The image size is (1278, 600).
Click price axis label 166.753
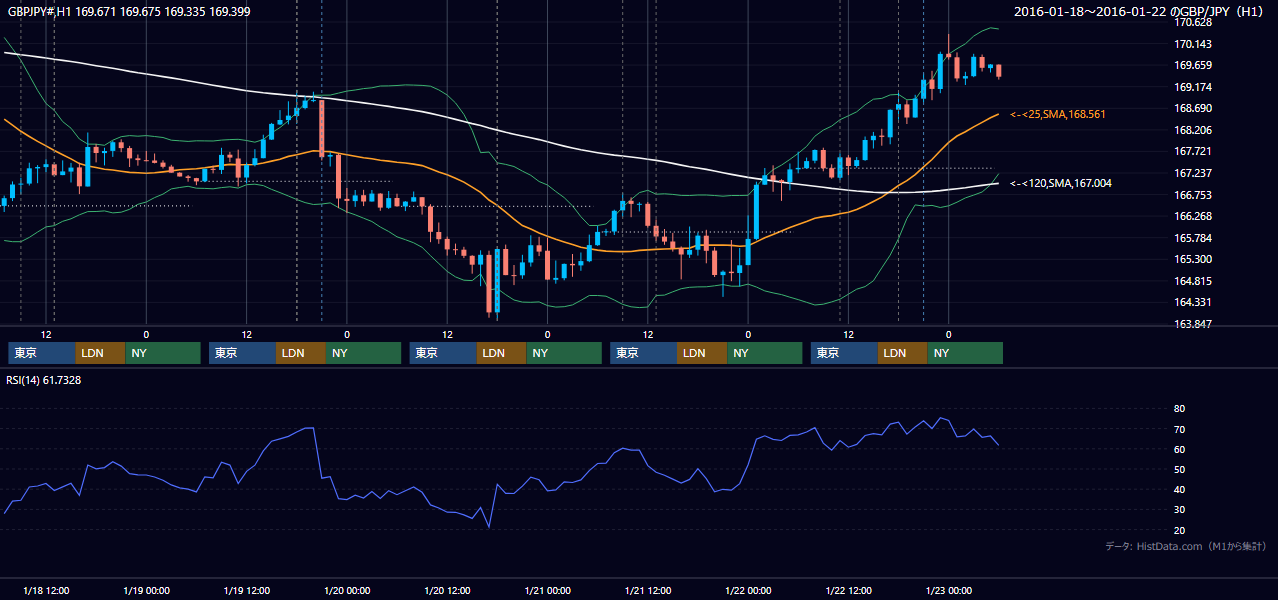pos(1193,195)
